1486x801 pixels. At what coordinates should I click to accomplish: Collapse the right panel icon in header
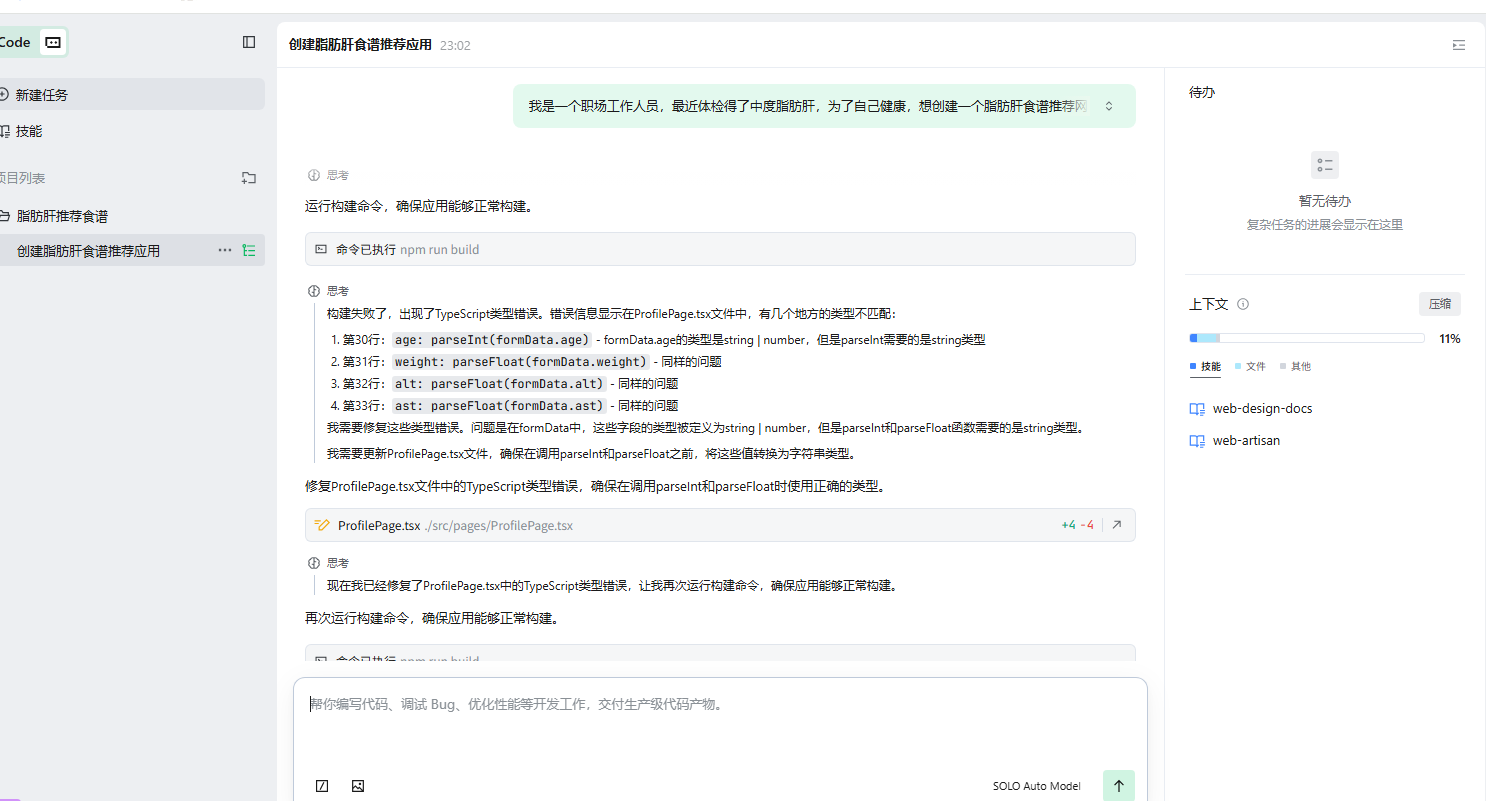point(1459,45)
